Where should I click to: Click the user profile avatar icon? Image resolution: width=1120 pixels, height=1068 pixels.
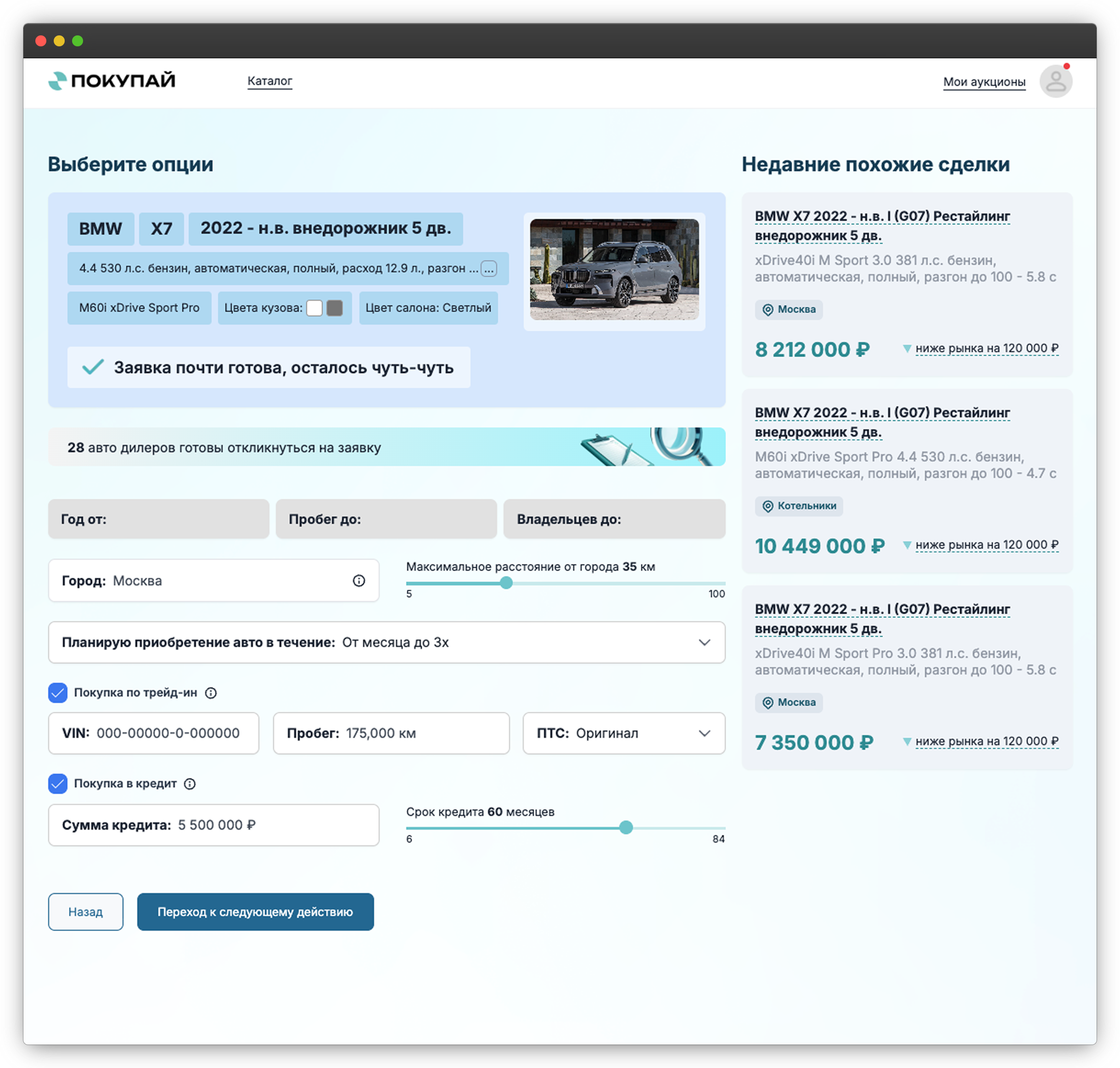coord(1055,81)
